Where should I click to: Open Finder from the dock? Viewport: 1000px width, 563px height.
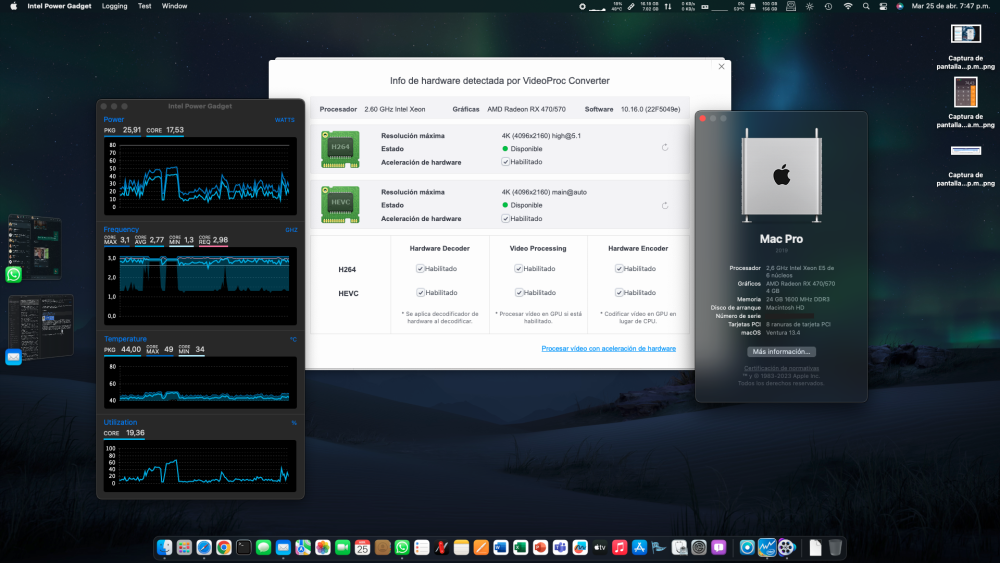click(165, 547)
